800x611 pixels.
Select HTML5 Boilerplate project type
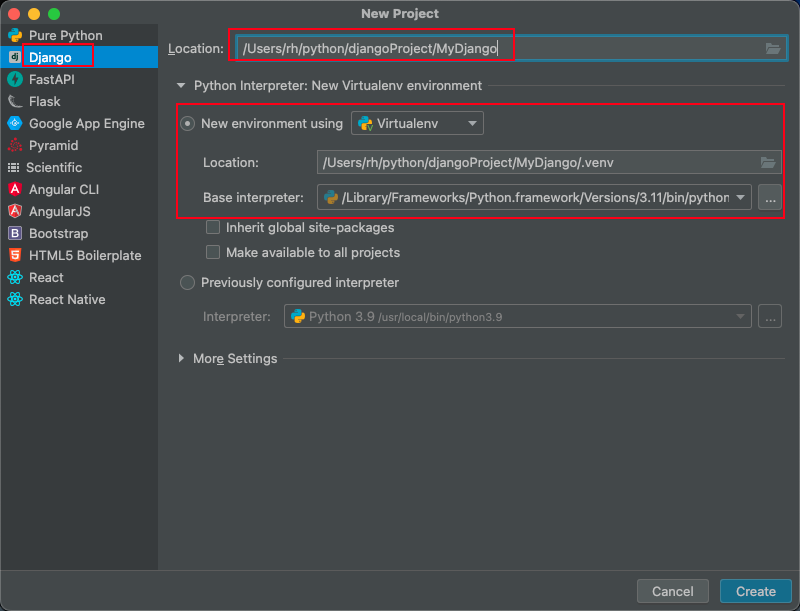coord(79,255)
